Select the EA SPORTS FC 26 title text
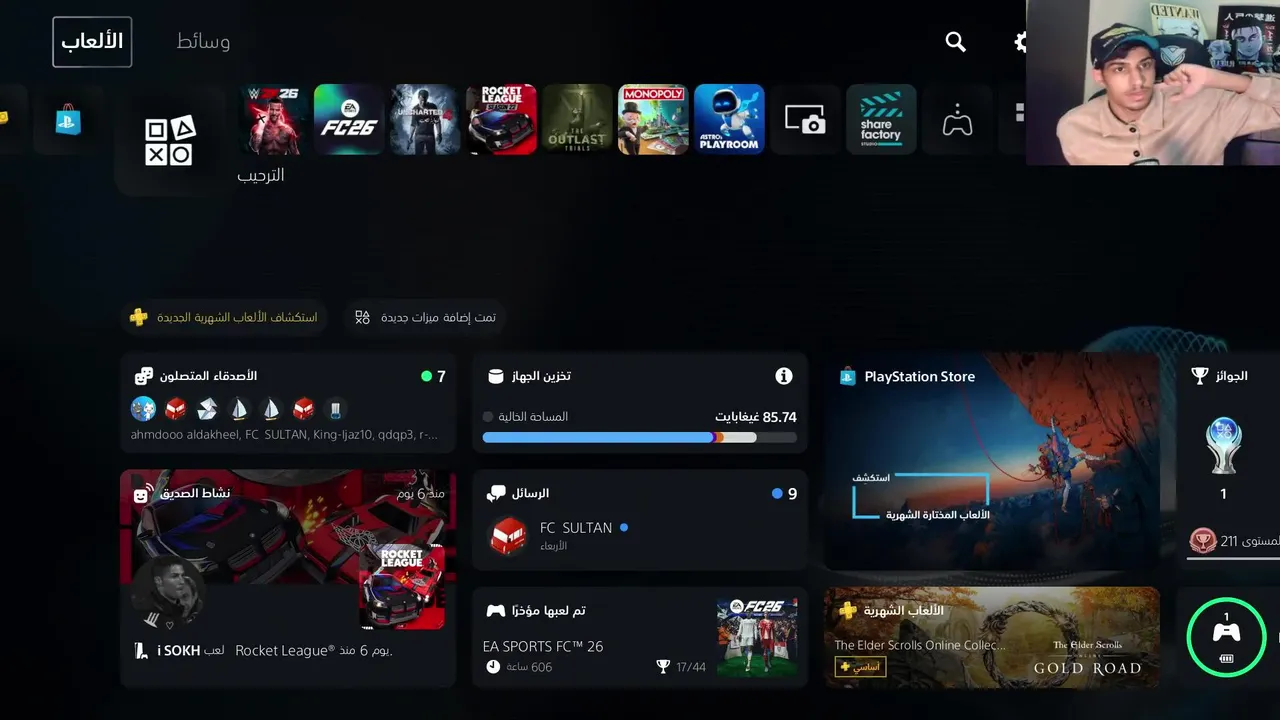This screenshot has width=1280, height=720. (543, 646)
